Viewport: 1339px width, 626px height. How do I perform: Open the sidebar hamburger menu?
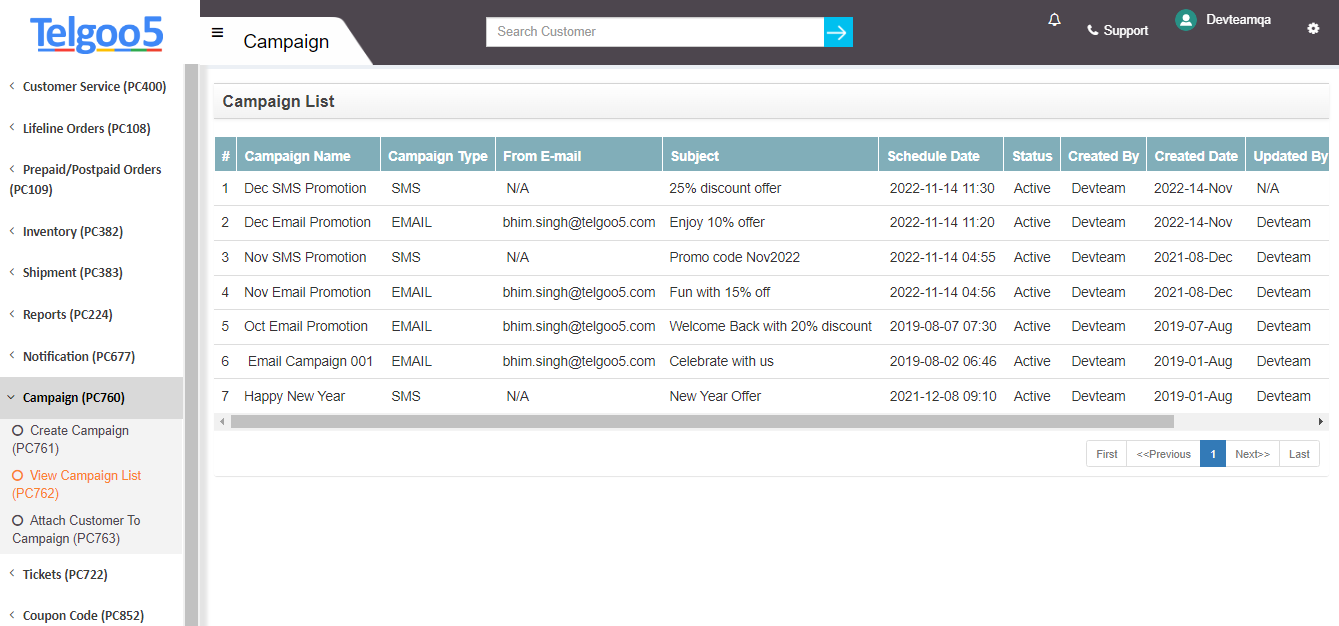[x=217, y=32]
